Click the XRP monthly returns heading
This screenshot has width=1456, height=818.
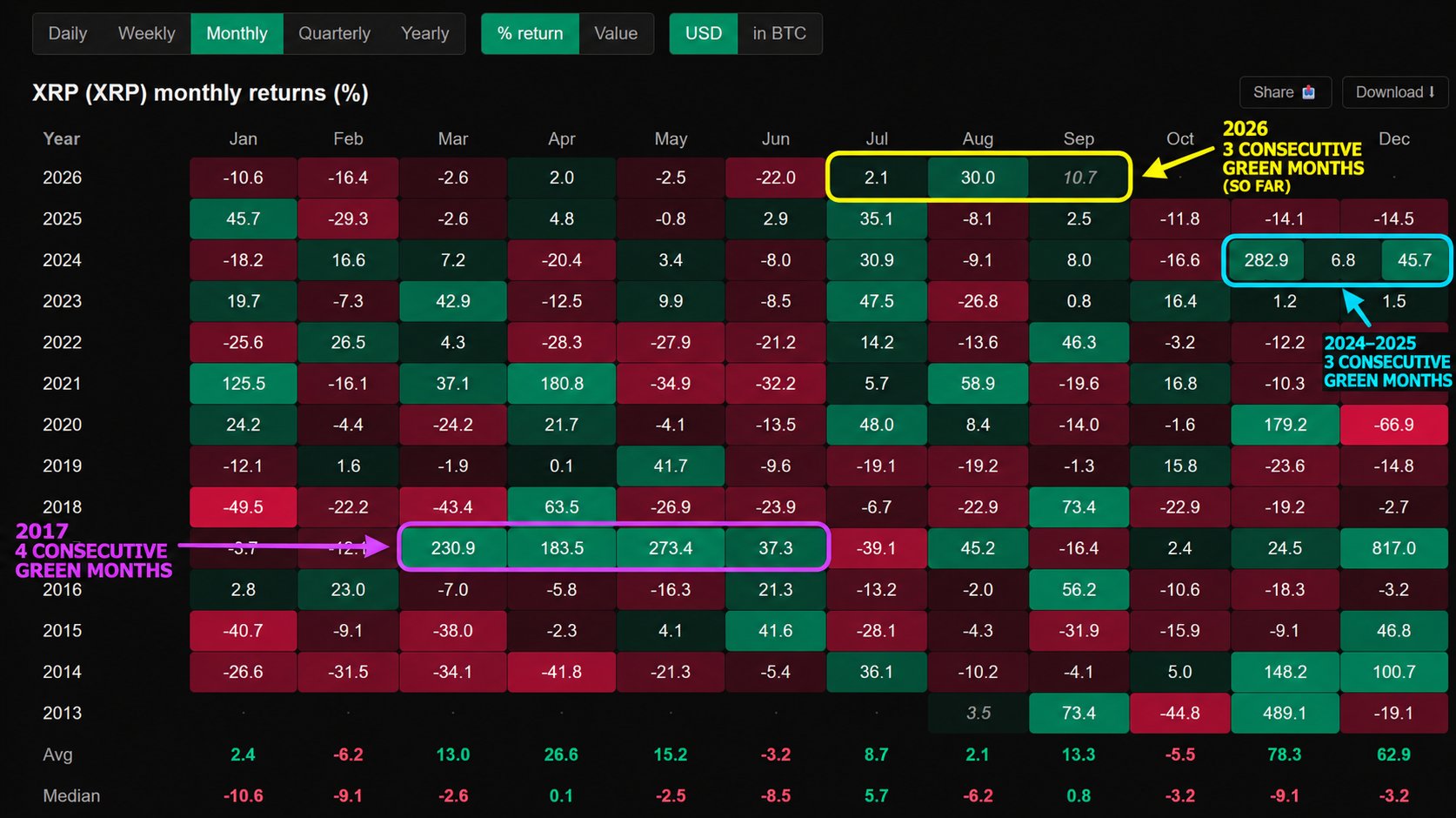200,93
